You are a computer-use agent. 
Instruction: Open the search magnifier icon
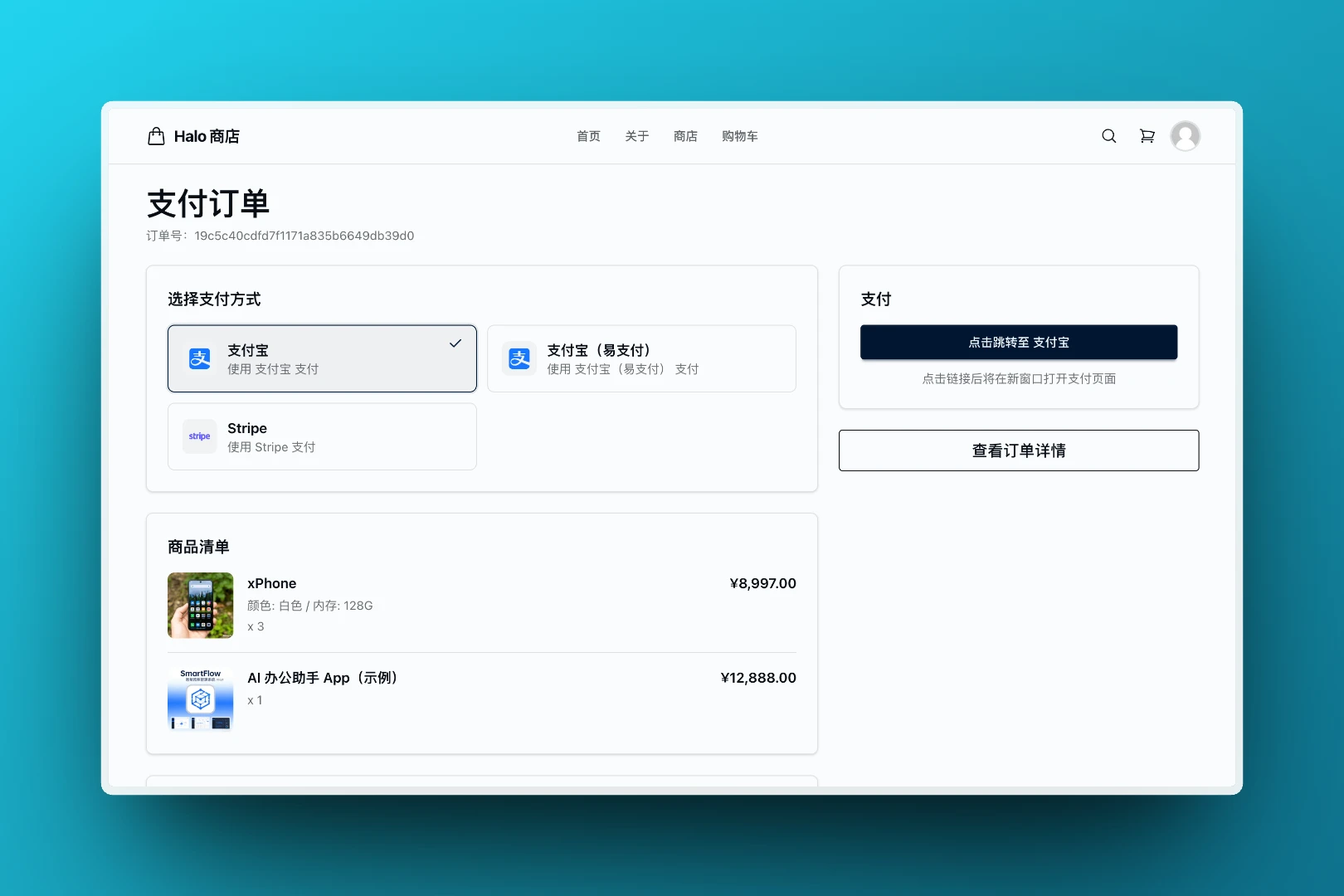coord(1108,136)
